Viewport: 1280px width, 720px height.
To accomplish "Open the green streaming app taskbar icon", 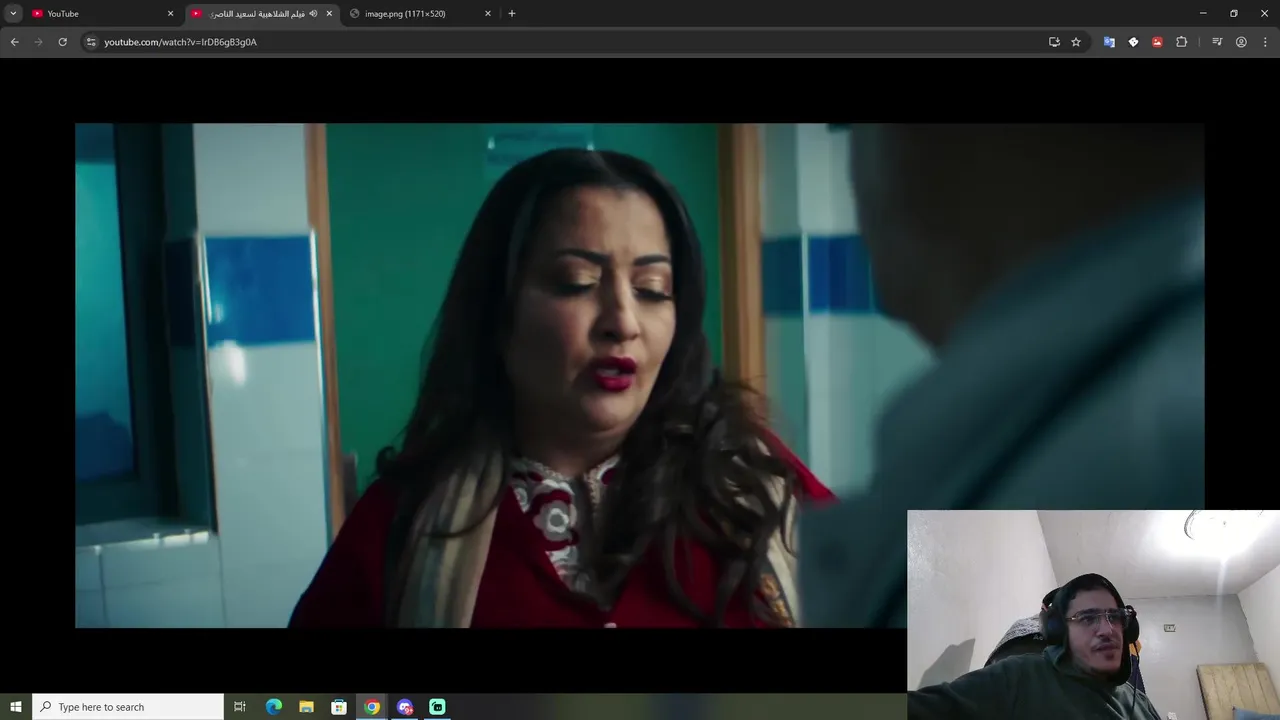I will (x=437, y=707).
